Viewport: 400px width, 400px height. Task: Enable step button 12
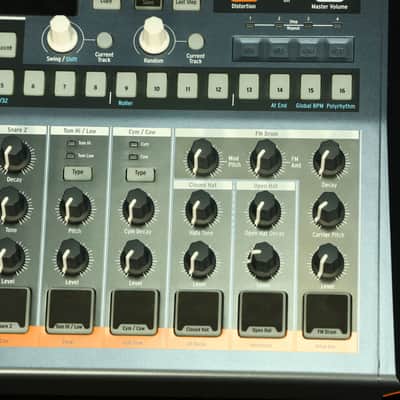coord(218,86)
